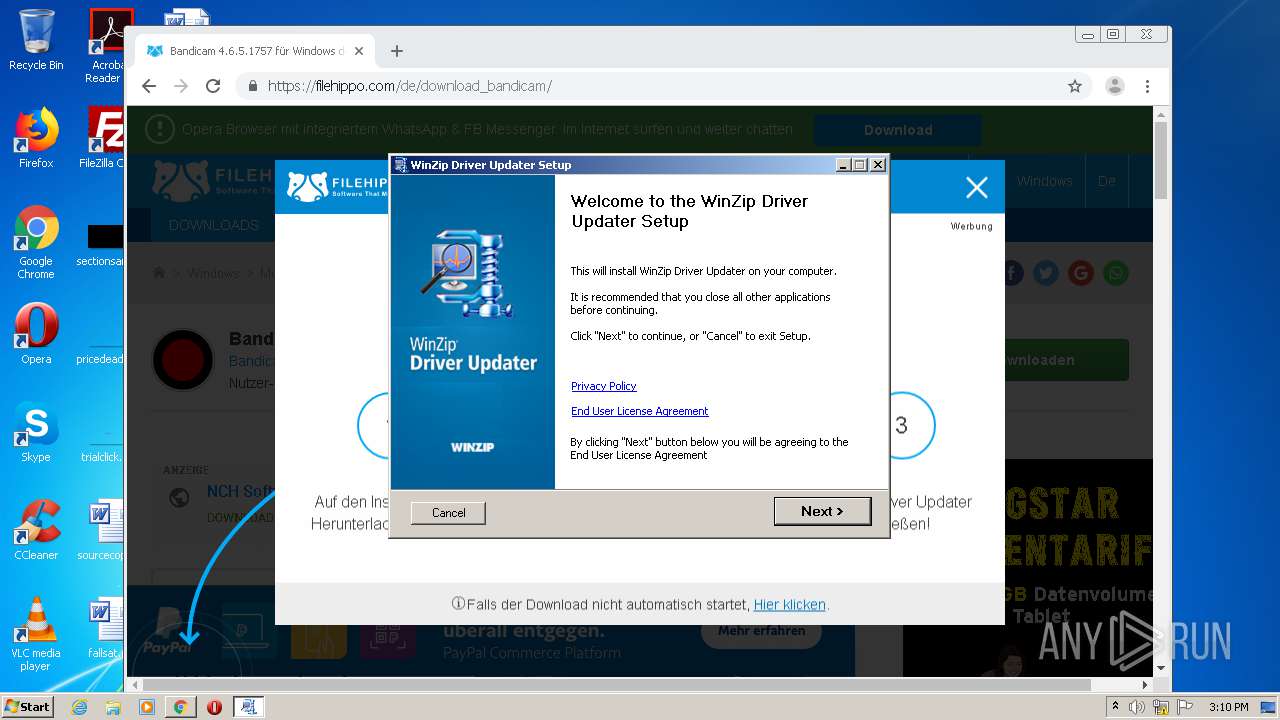The width and height of the screenshot is (1280, 720).
Task: Open the Chrome three-dot menu
Action: click(1147, 86)
